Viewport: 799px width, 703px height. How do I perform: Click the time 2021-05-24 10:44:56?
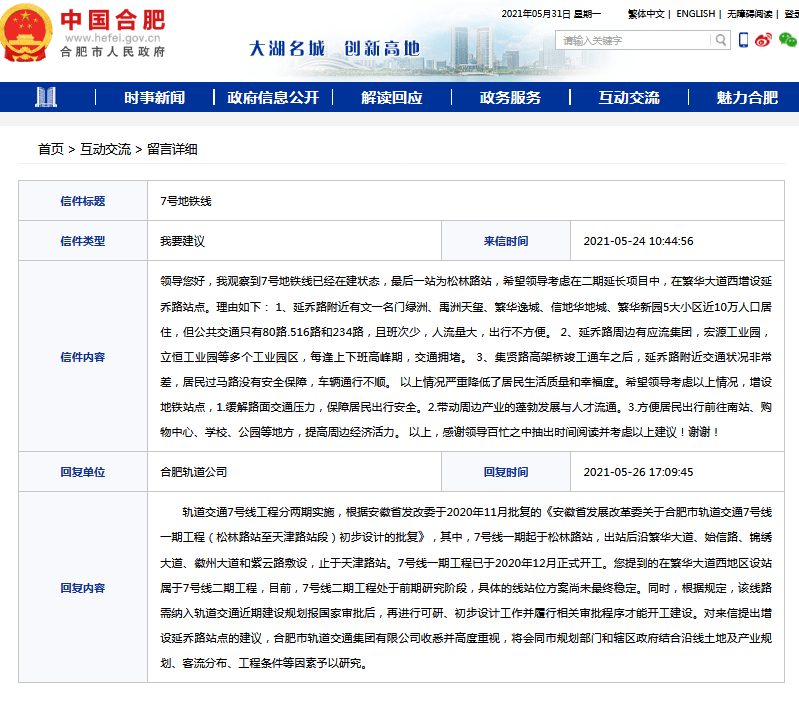(638, 241)
